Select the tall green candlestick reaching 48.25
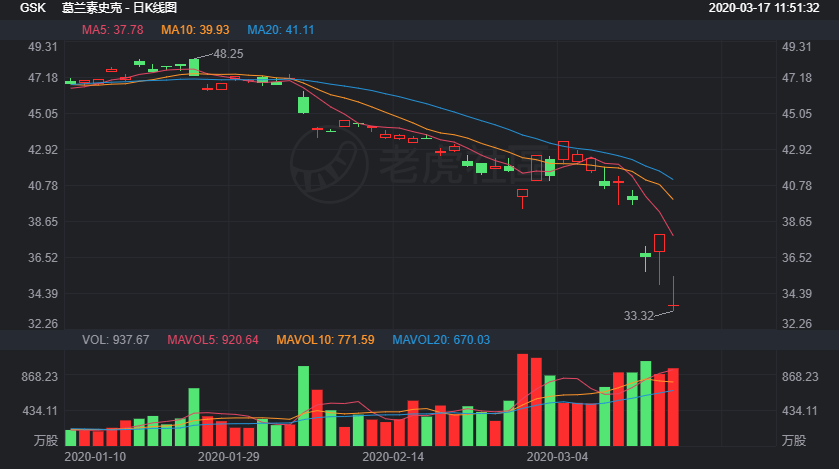Image resolution: width=839 pixels, height=469 pixels. (194, 67)
